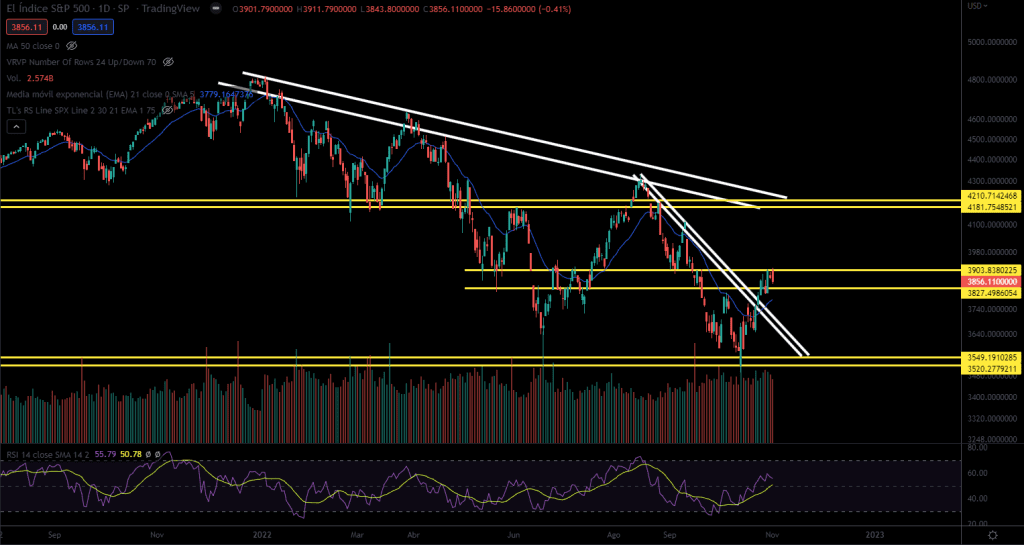
Task: Click the RSI value 55.79
Action: 105,453
